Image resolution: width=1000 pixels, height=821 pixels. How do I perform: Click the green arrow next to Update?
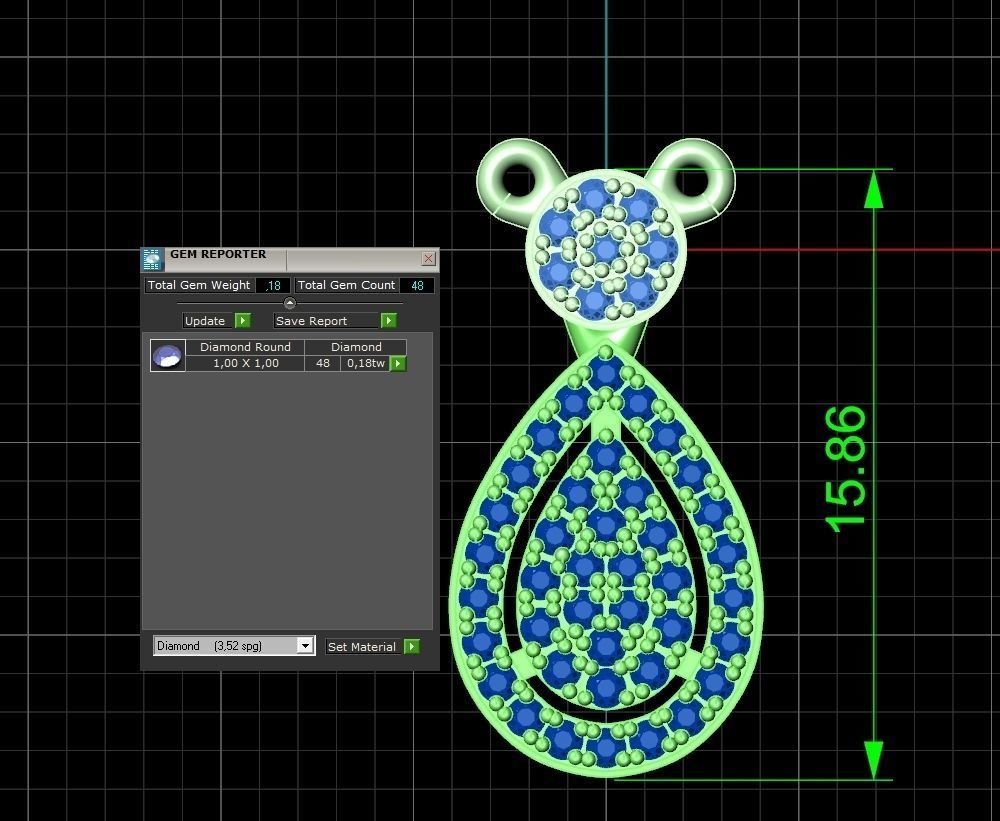click(243, 321)
